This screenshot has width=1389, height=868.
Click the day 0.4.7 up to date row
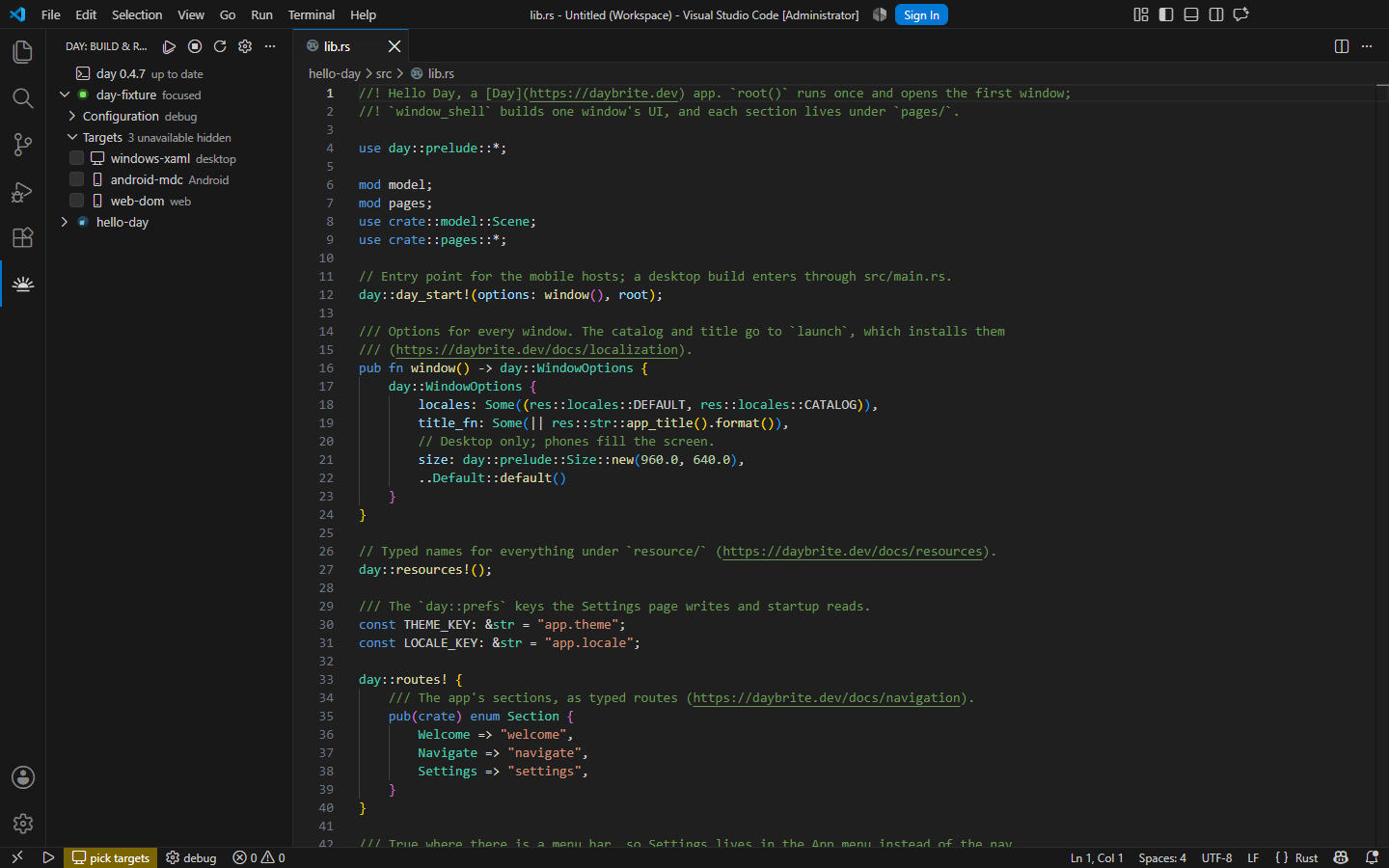tap(170, 73)
